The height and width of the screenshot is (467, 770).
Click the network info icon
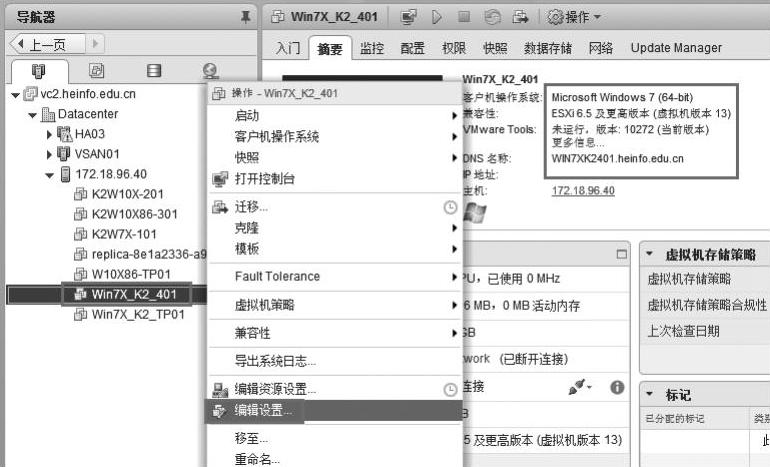click(x=617, y=387)
